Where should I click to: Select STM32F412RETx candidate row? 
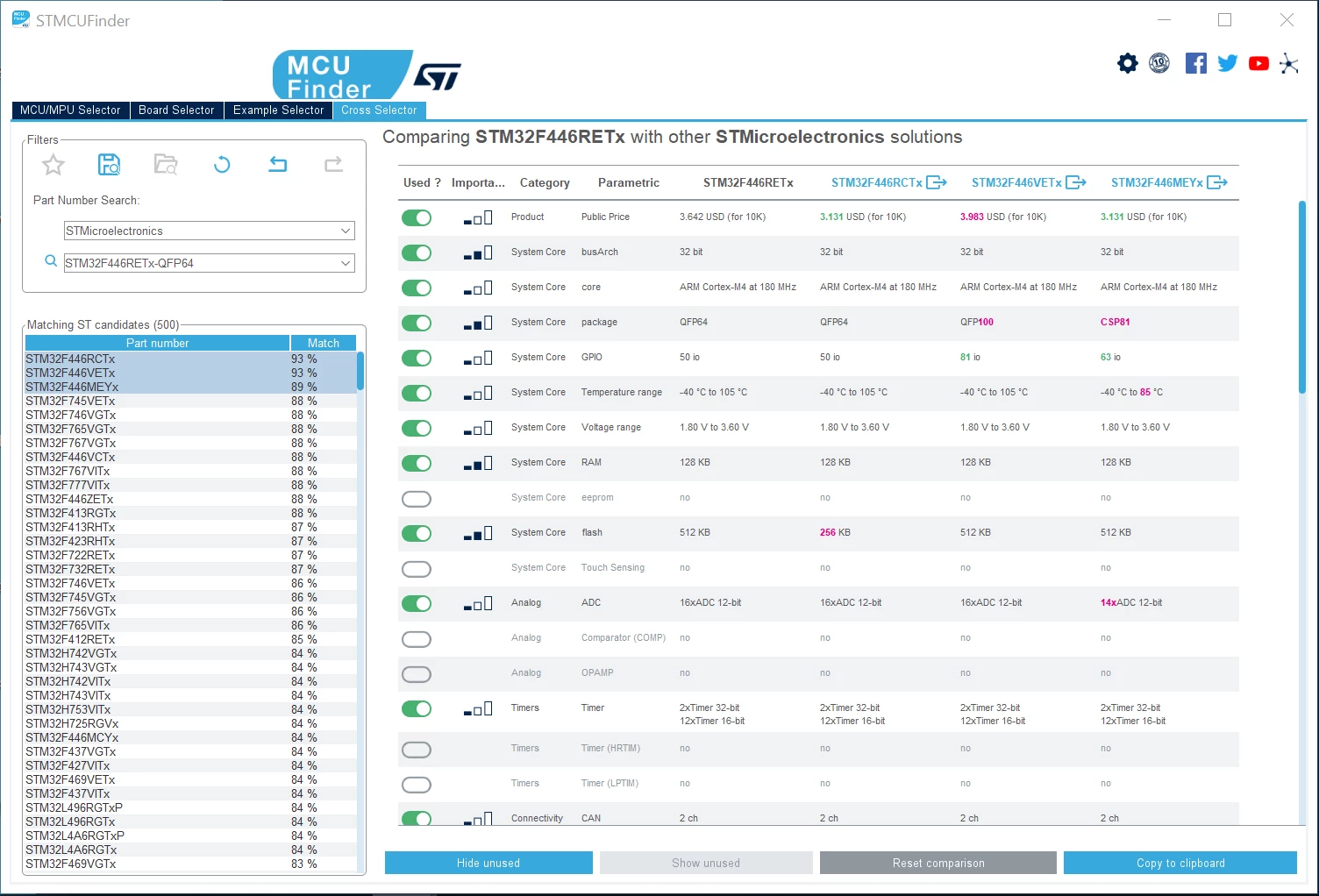point(190,639)
